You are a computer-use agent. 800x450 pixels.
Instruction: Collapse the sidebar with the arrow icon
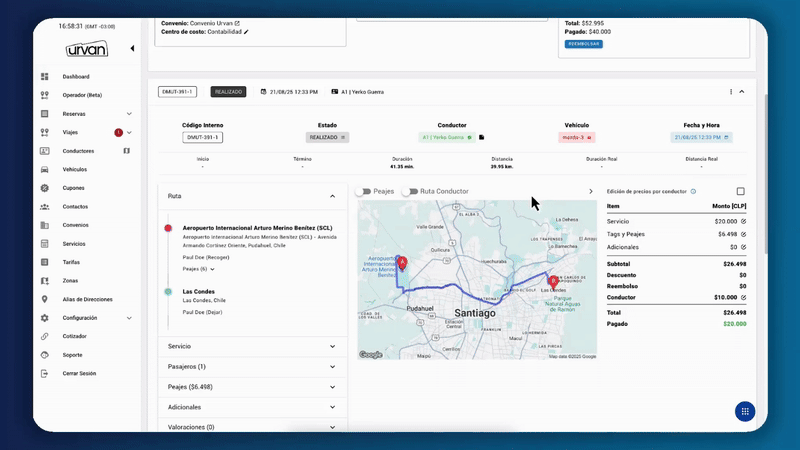132,48
